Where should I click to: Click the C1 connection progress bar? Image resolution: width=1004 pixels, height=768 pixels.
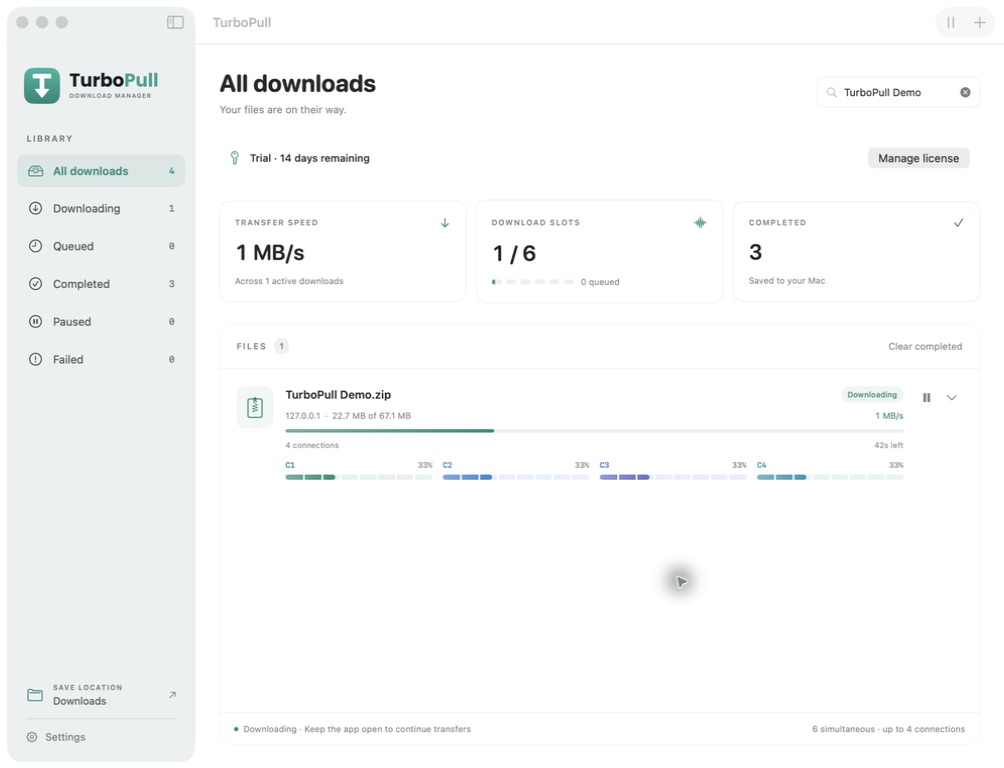[359, 477]
